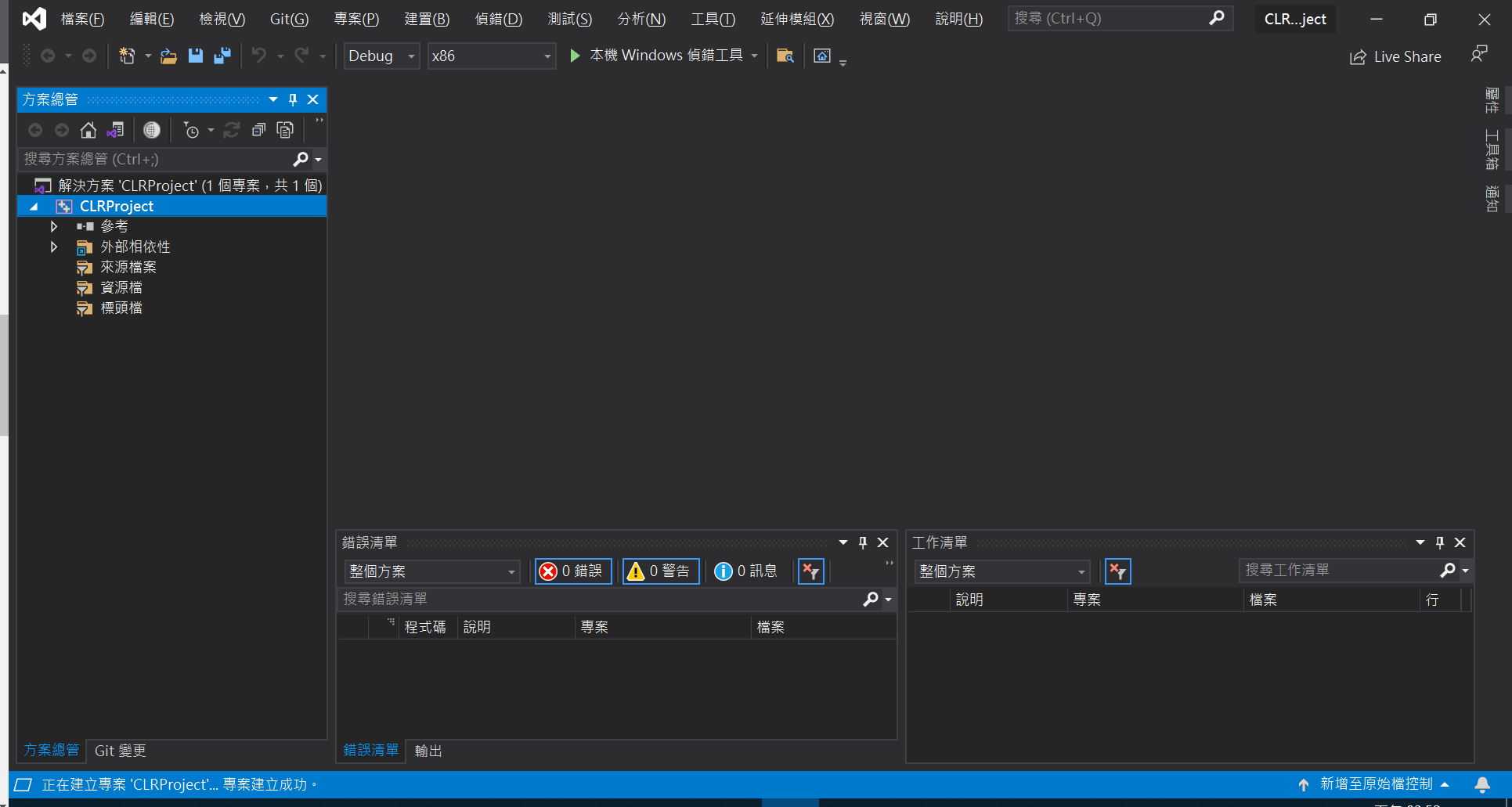
Task: Toggle the 0 訊息 messages filter
Action: (x=746, y=571)
